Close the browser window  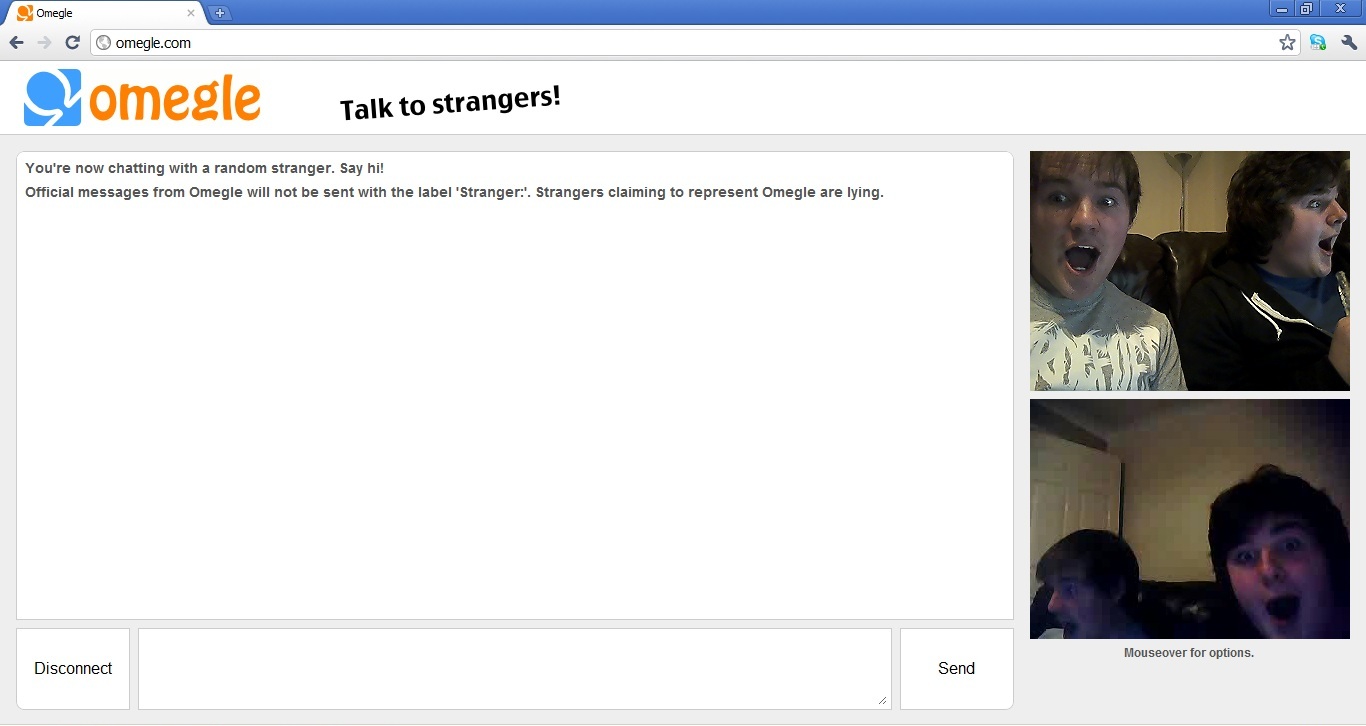tap(1340, 9)
